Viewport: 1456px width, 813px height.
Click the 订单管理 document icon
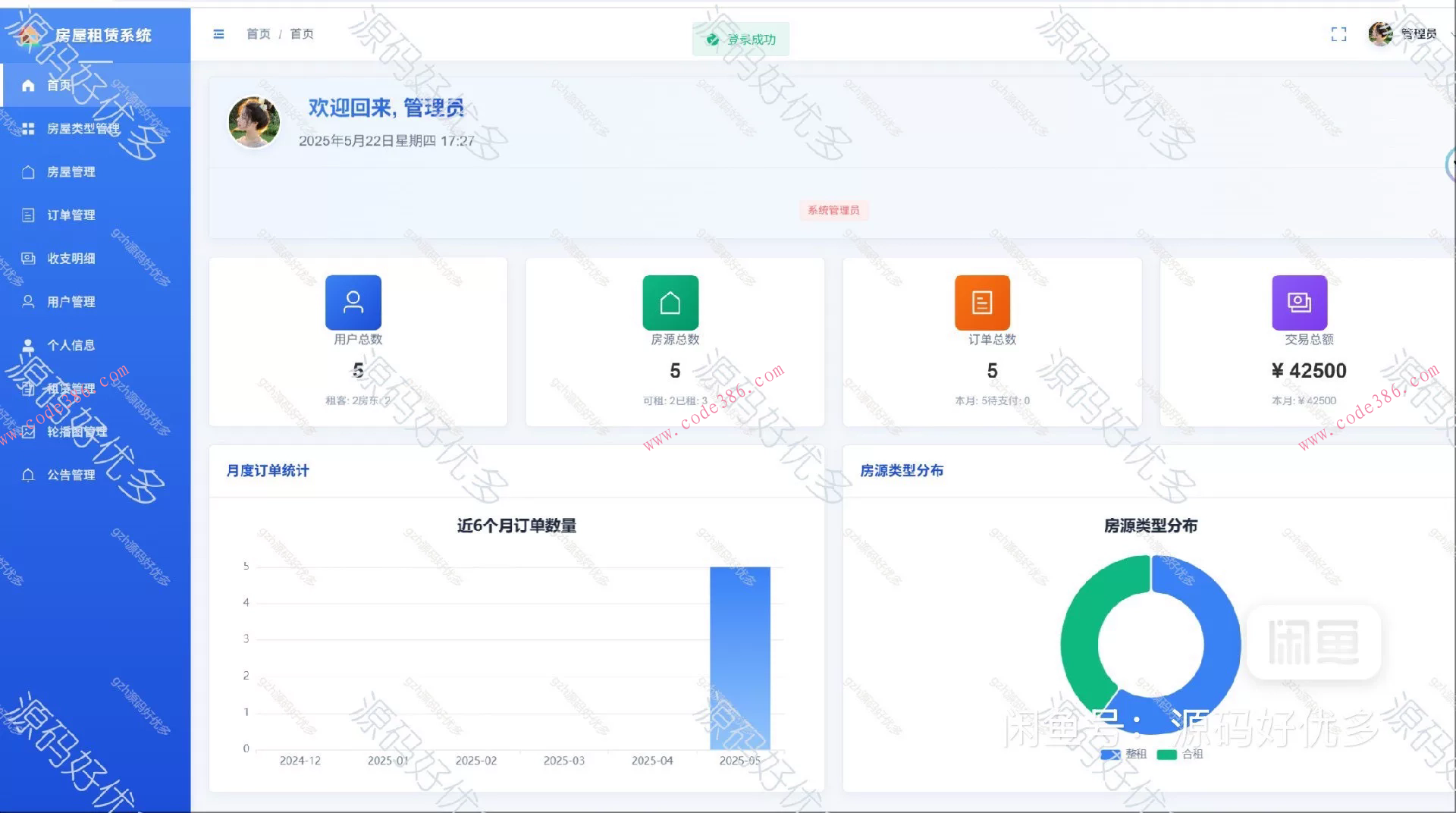coord(29,215)
